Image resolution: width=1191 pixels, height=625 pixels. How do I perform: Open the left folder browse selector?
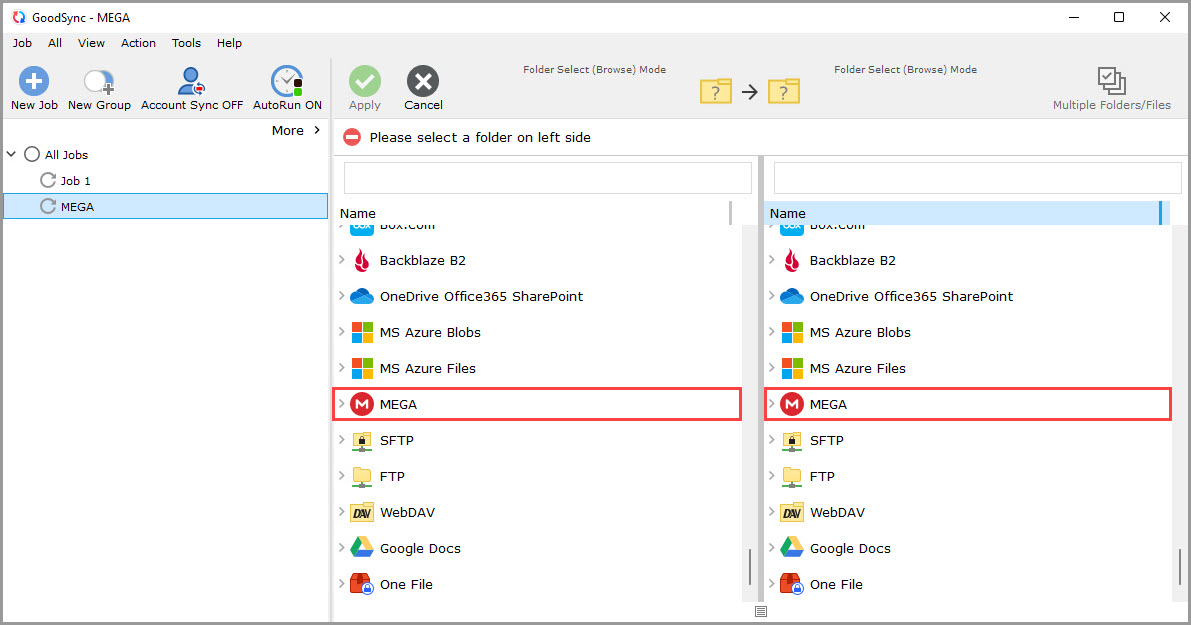click(x=715, y=91)
